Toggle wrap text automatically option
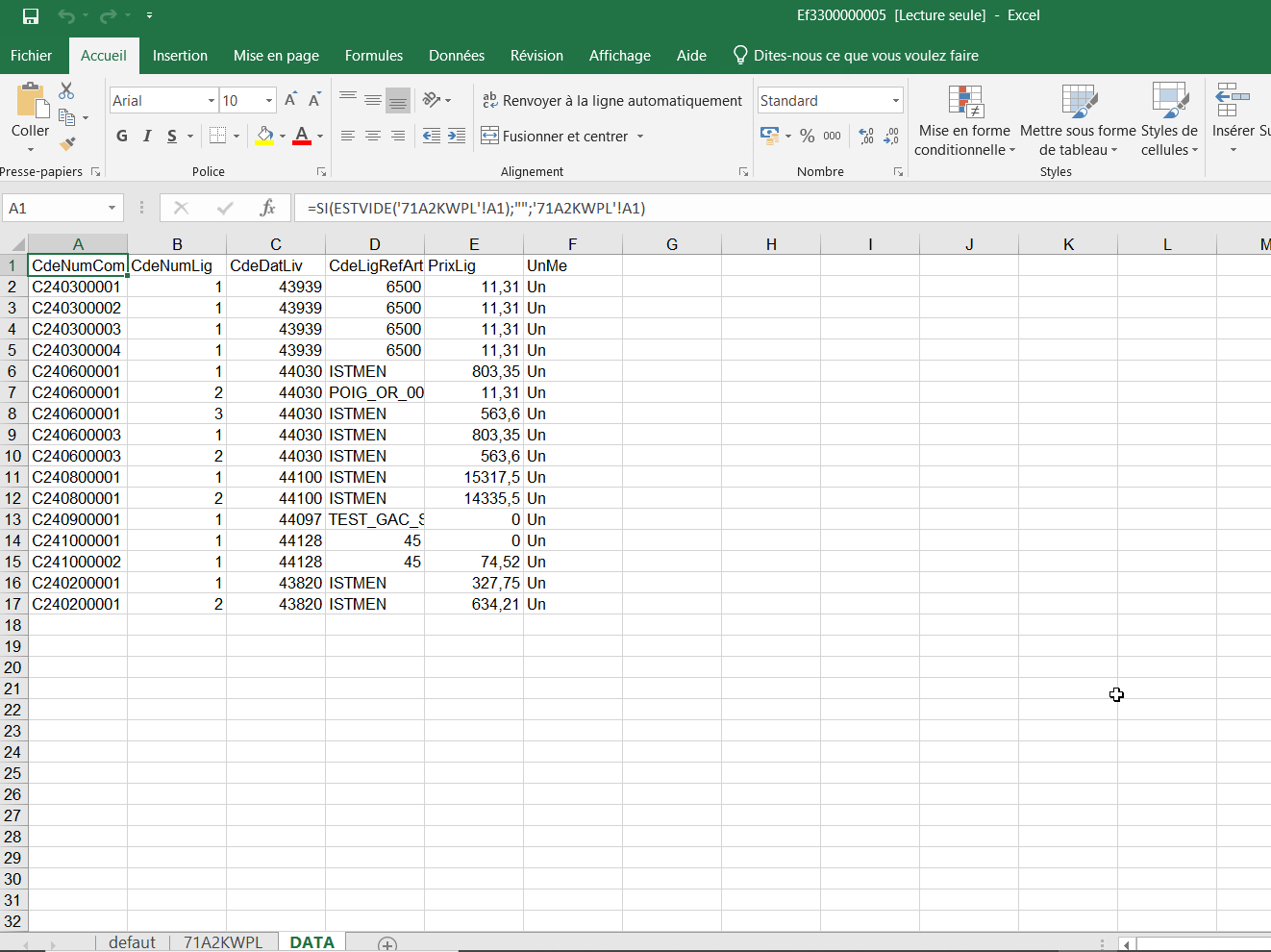The width and height of the screenshot is (1271, 952). pyautogui.click(x=611, y=101)
